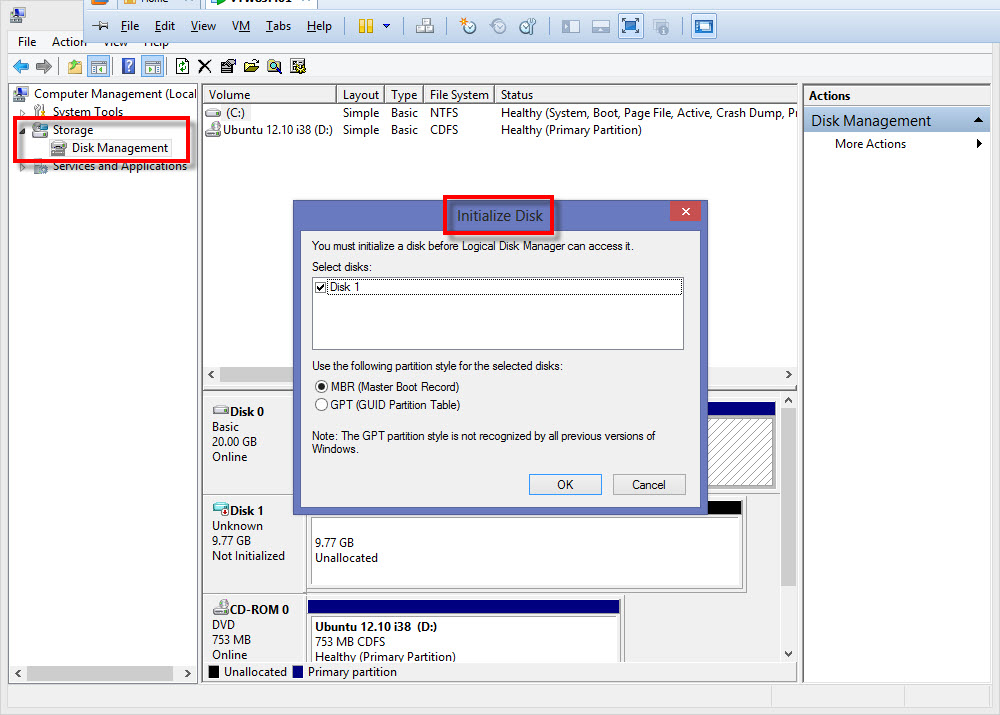Open the VMware Edit menu

(x=165, y=26)
